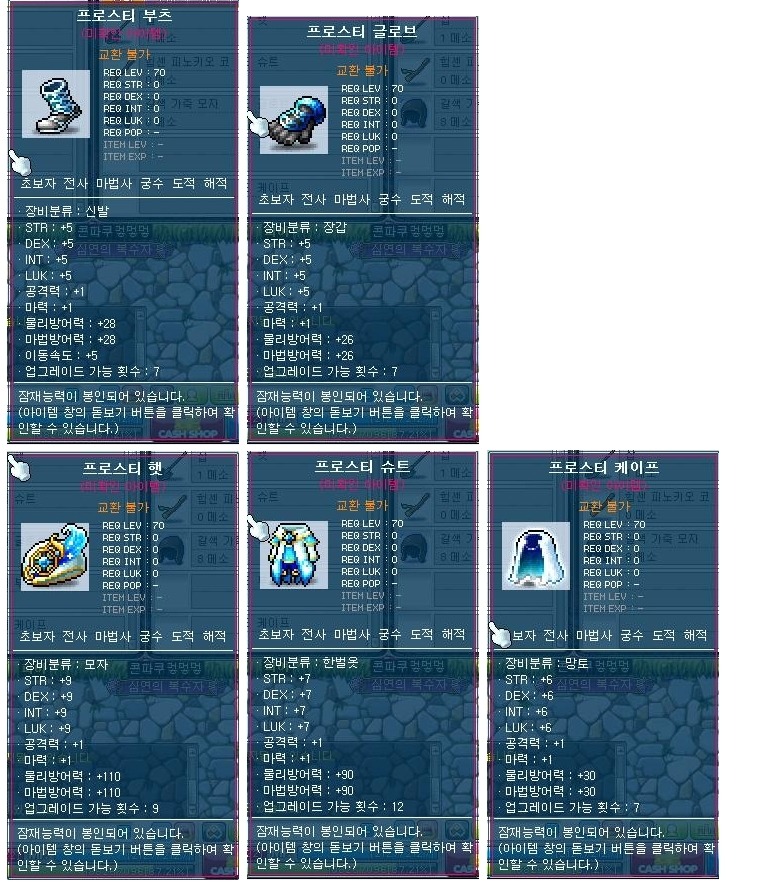757x886 pixels.
Task: Open CASH SHOP button under the cape tooltip
Action: coord(668,868)
